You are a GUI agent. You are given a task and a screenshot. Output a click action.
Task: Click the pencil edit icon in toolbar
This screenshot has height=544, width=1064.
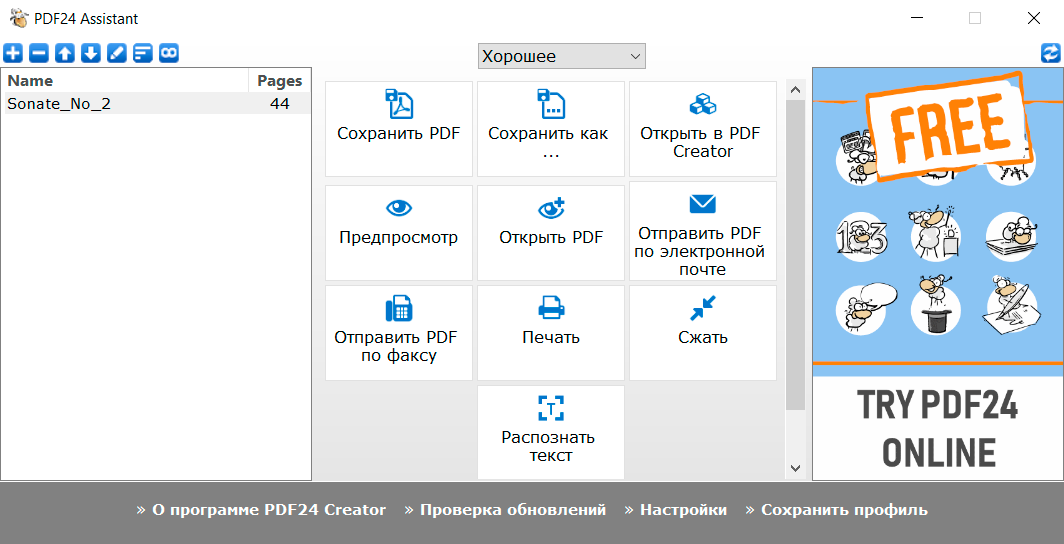117,53
